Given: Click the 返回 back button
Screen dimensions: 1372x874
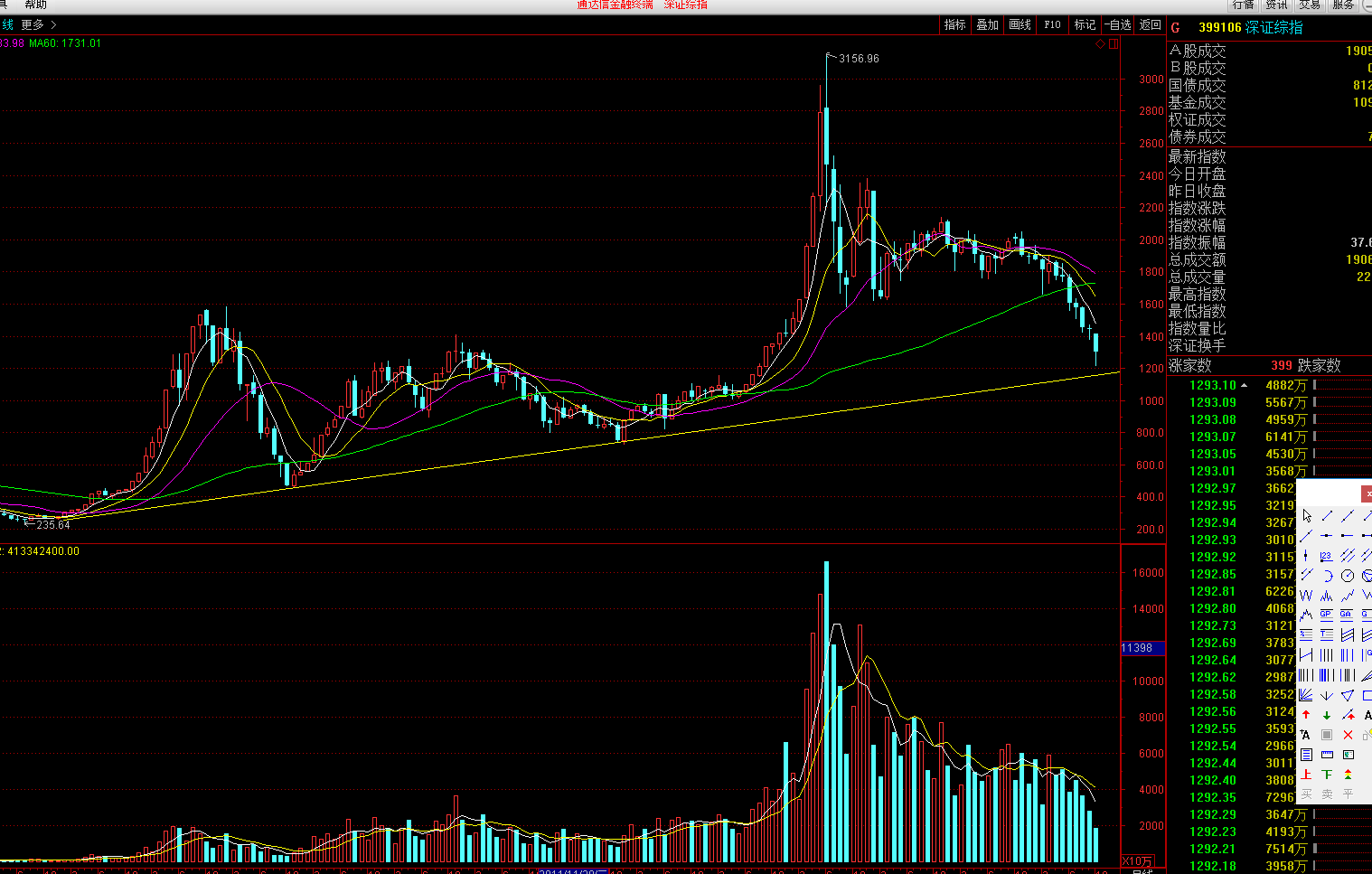Looking at the screenshot, I should pyautogui.click(x=1151, y=25).
